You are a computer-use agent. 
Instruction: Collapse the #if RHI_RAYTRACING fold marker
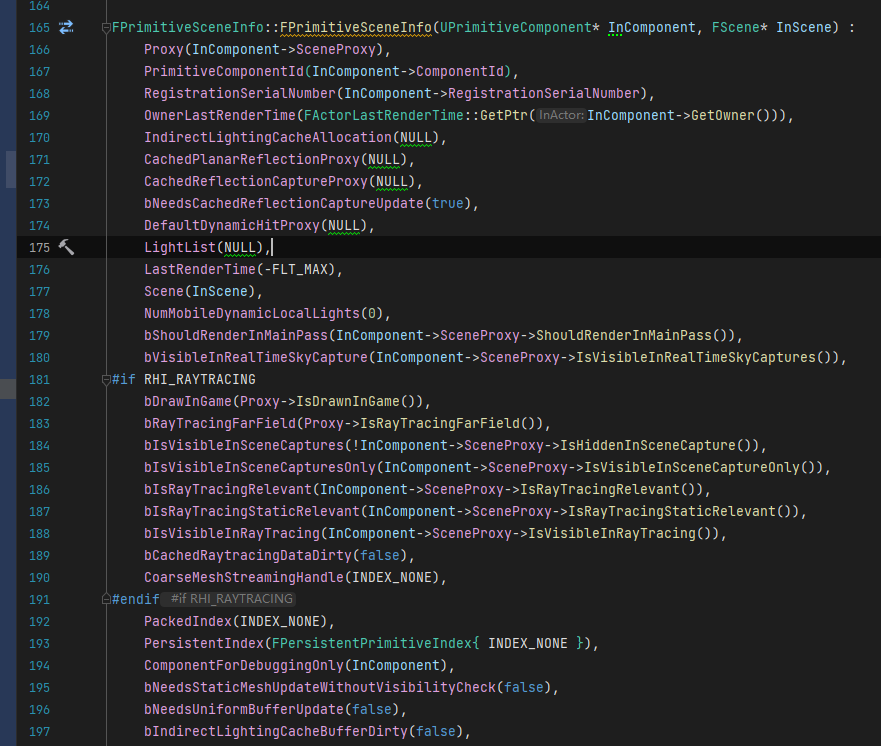click(x=106, y=380)
